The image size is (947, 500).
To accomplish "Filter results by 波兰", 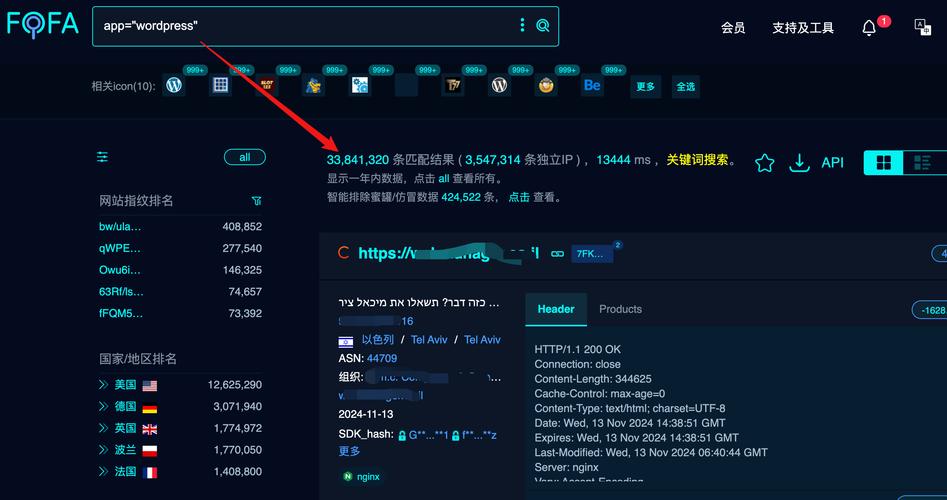I will (x=126, y=450).
